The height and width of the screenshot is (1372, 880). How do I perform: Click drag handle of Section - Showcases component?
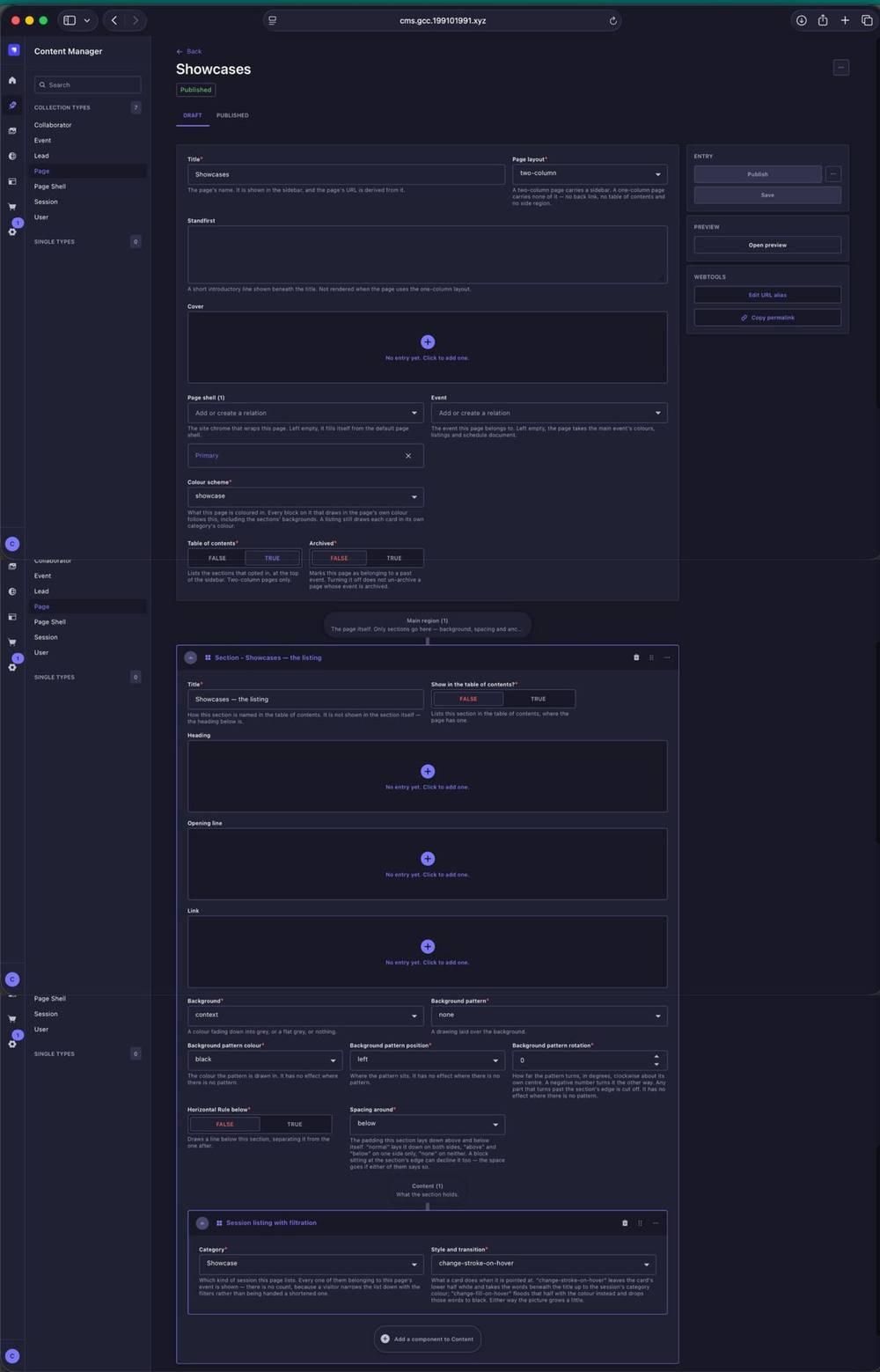651,657
